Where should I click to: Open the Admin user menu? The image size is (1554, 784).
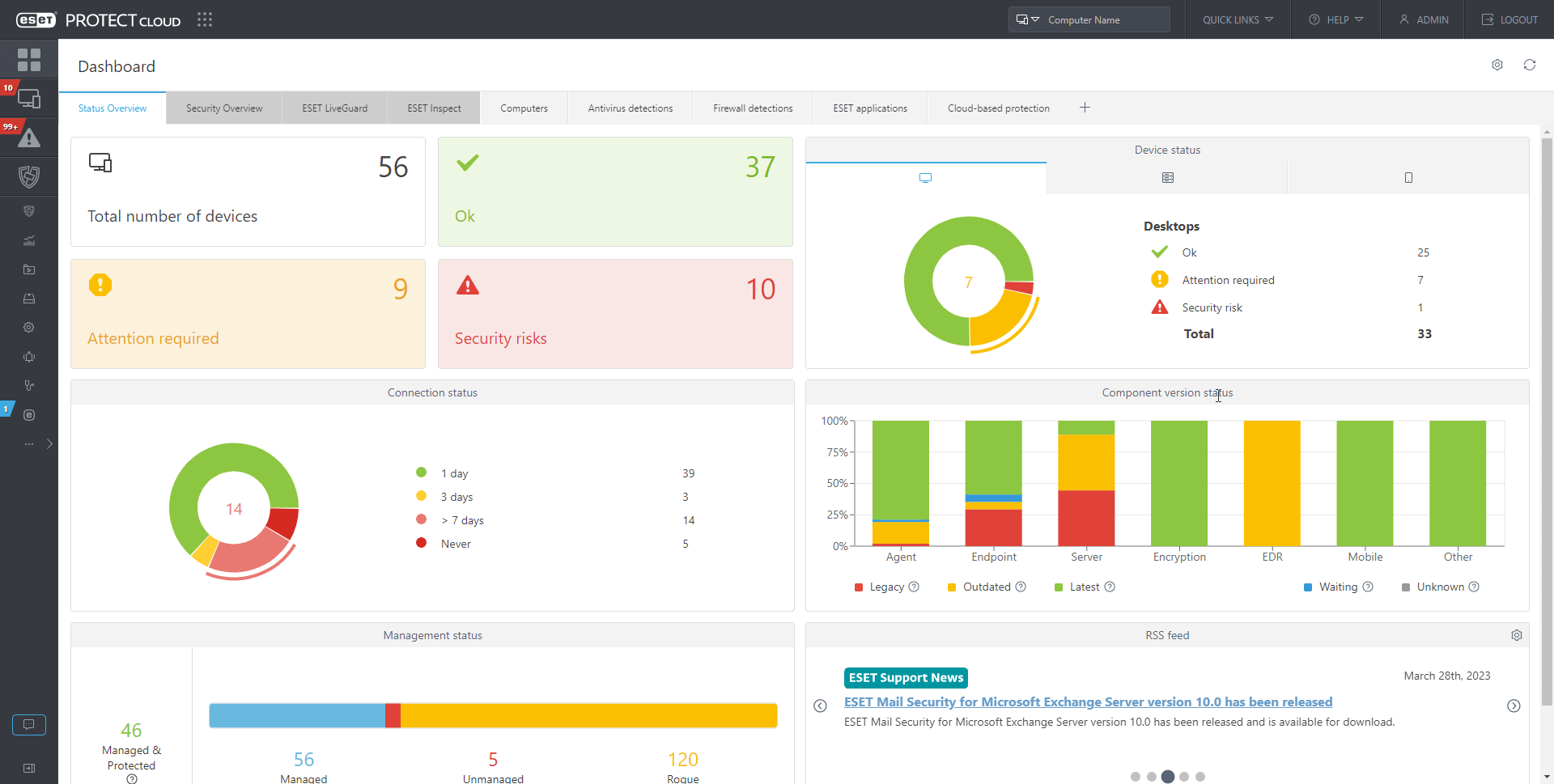pyautogui.click(x=1424, y=19)
